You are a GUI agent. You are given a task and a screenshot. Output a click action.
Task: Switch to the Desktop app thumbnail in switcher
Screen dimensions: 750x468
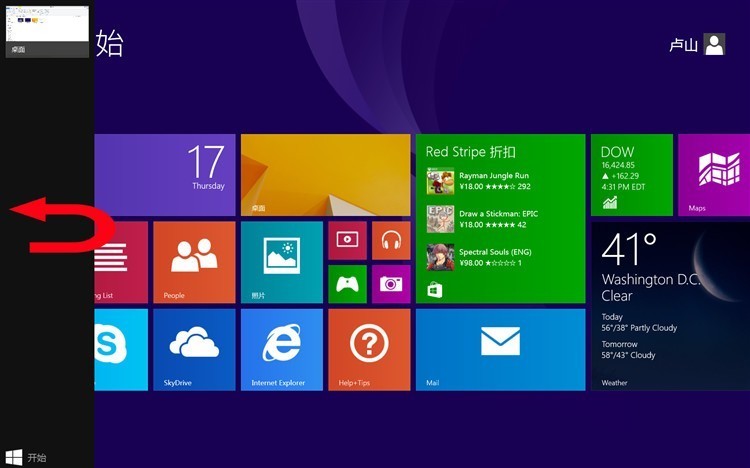tap(47, 32)
